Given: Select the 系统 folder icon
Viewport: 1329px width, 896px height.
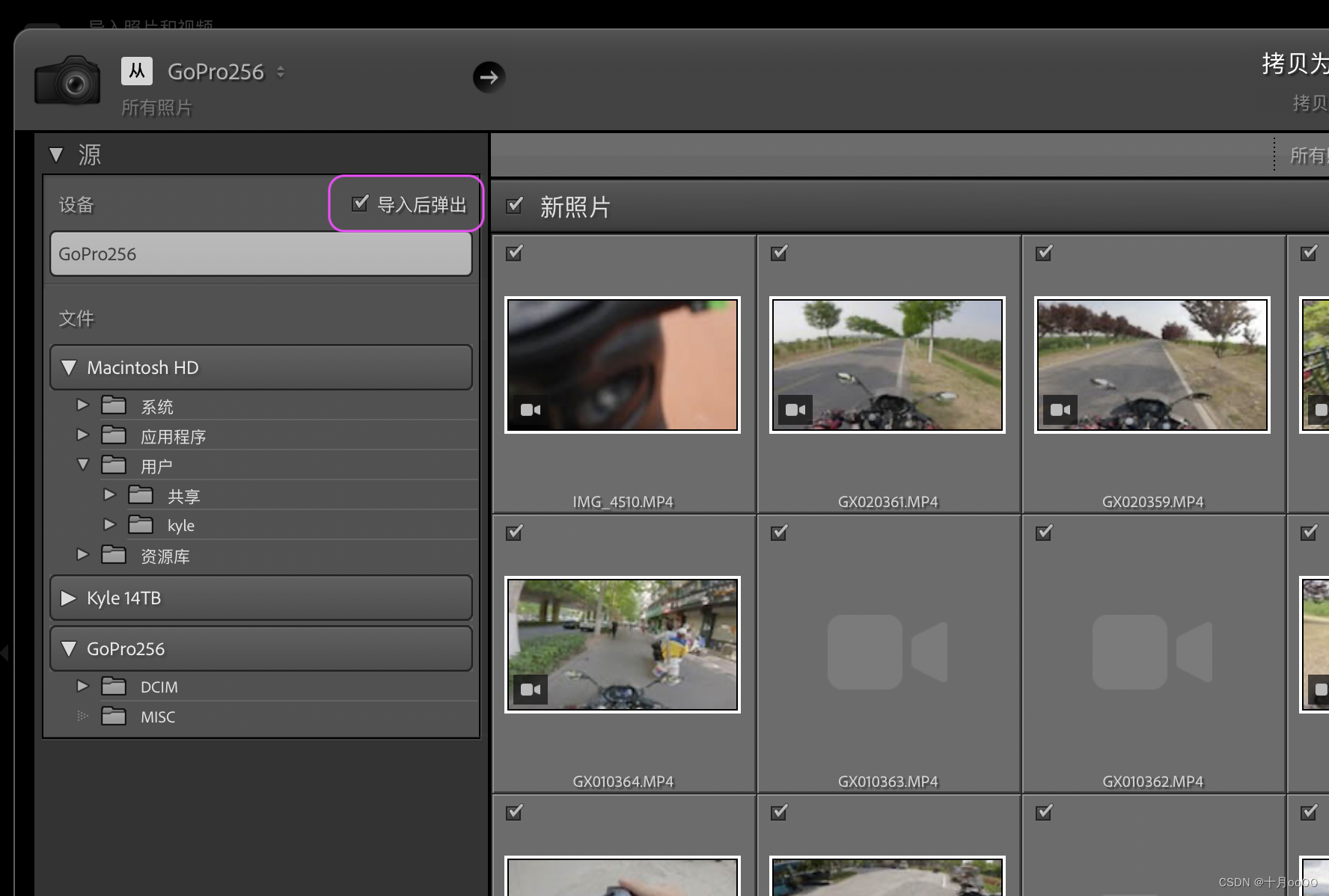Looking at the screenshot, I should click(x=114, y=405).
